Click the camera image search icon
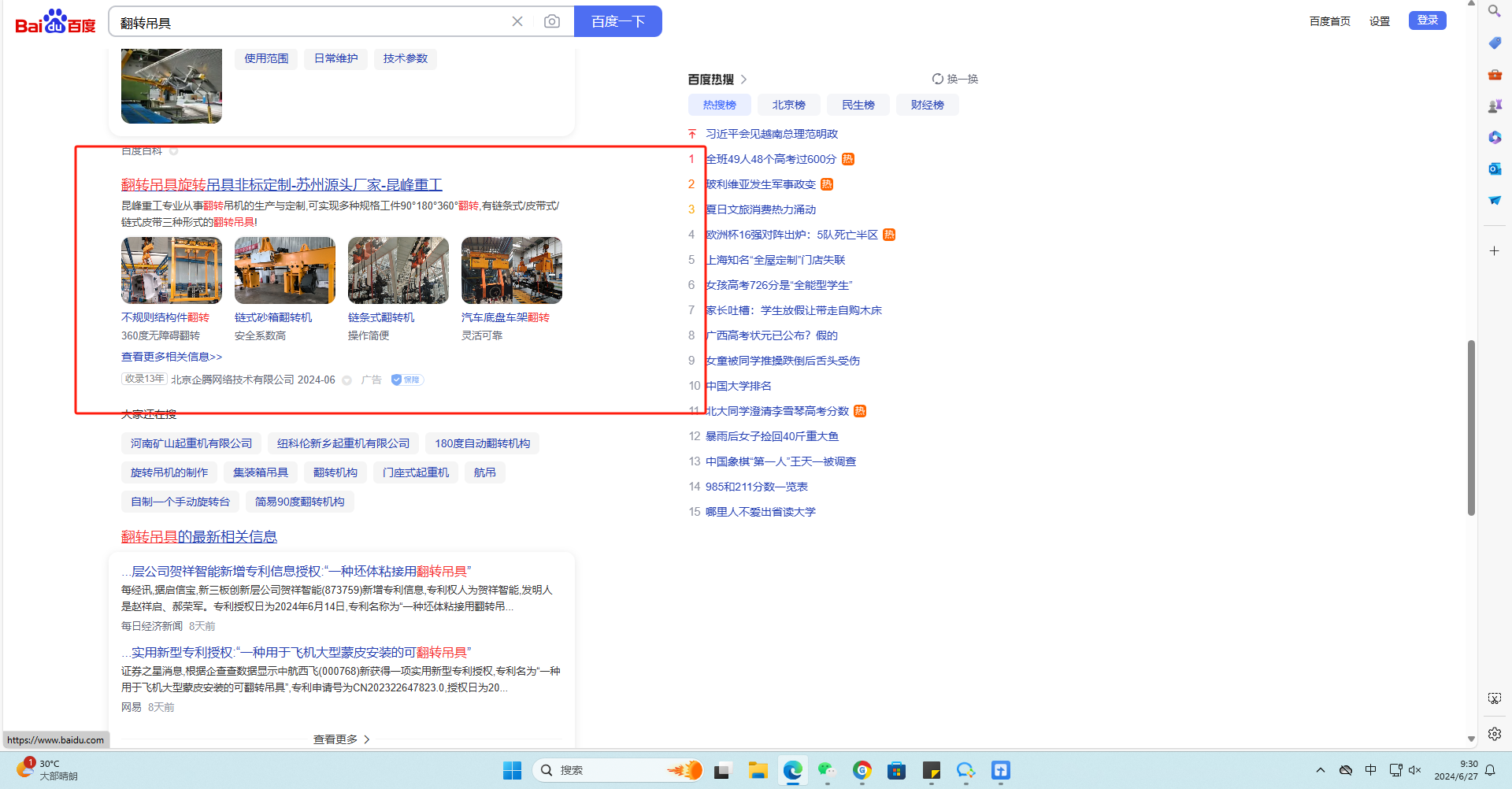This screenshot has height=789, width=1512. 552,21
